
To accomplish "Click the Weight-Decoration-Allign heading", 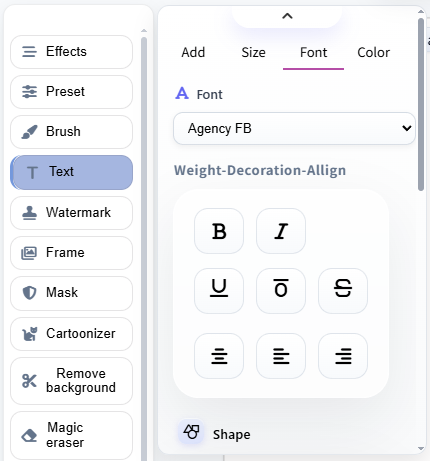I will pos(260,170).
